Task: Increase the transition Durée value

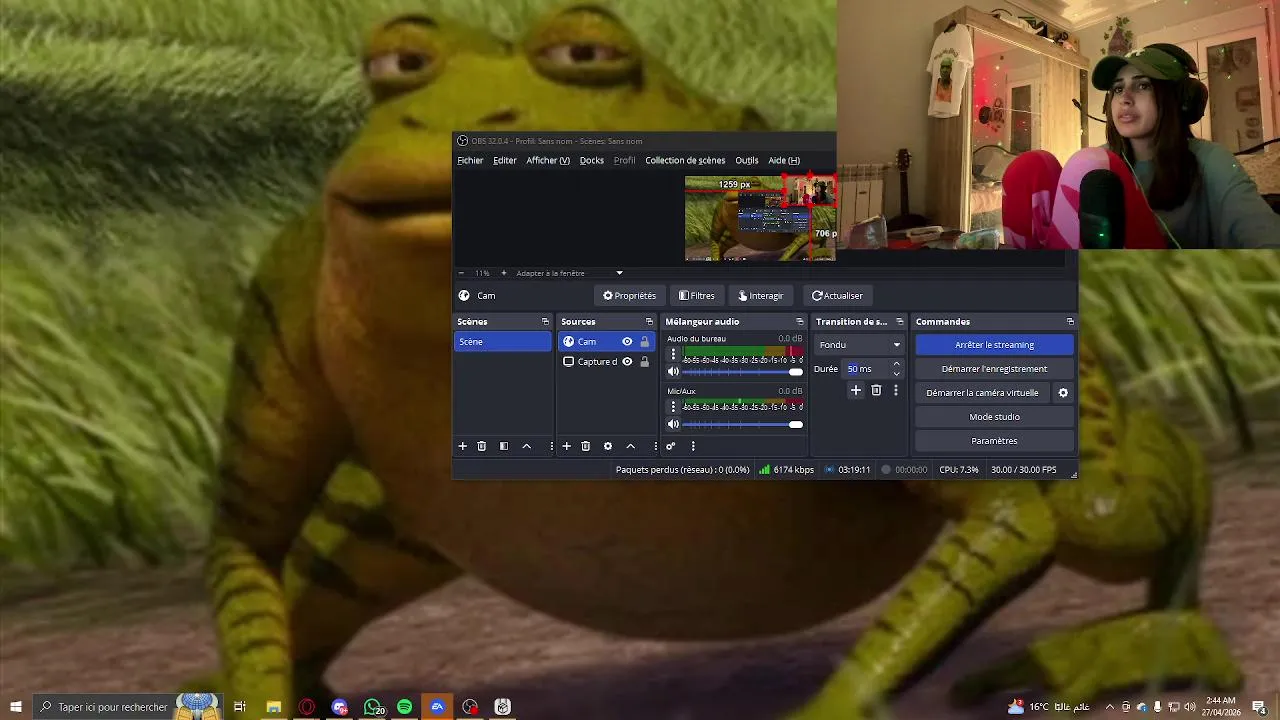Action: point(896,364)
